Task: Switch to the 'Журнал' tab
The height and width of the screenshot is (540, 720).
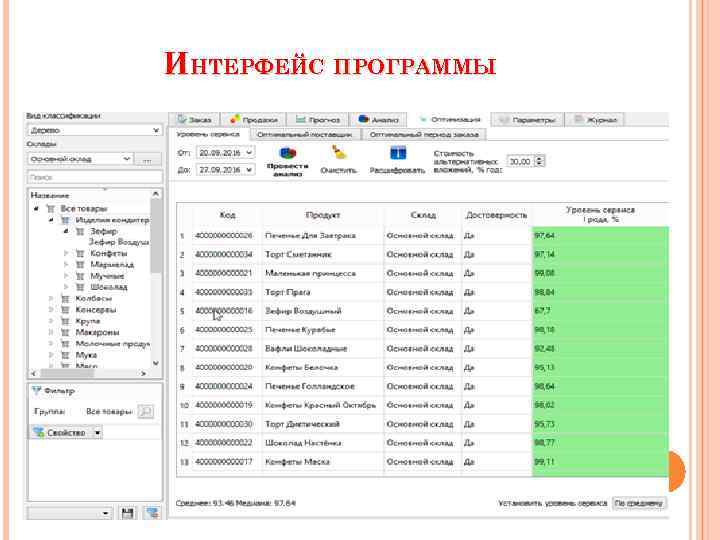Action: (x=594, y=120)
